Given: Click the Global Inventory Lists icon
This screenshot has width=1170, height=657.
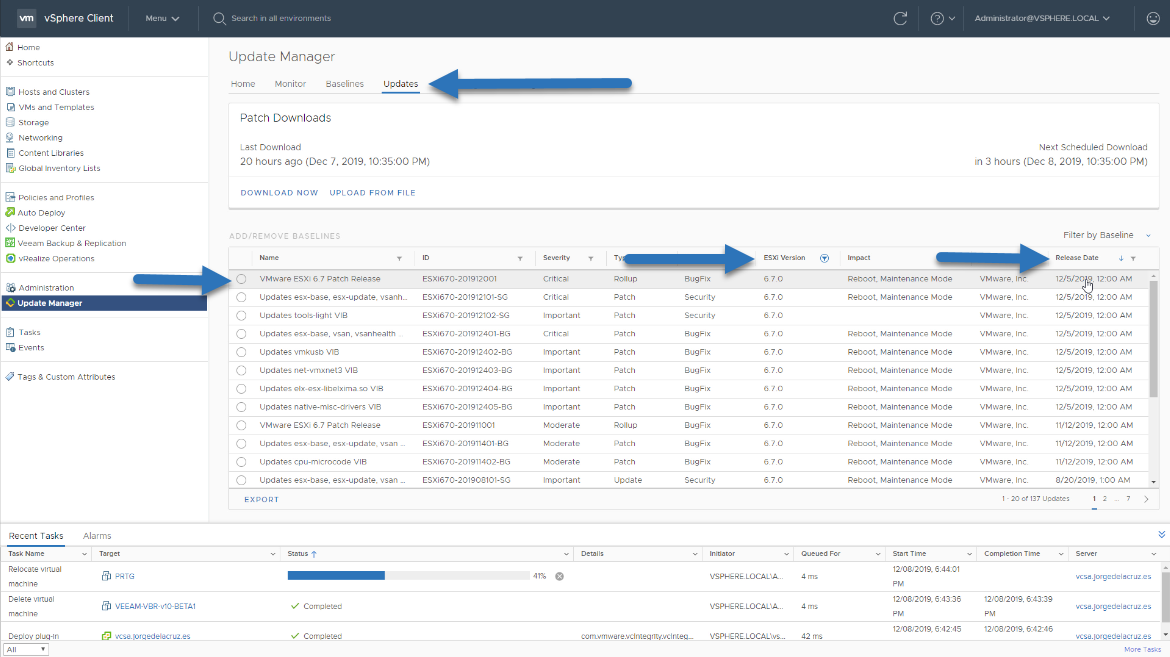Looking at the screenshot, I should (10, 168).
